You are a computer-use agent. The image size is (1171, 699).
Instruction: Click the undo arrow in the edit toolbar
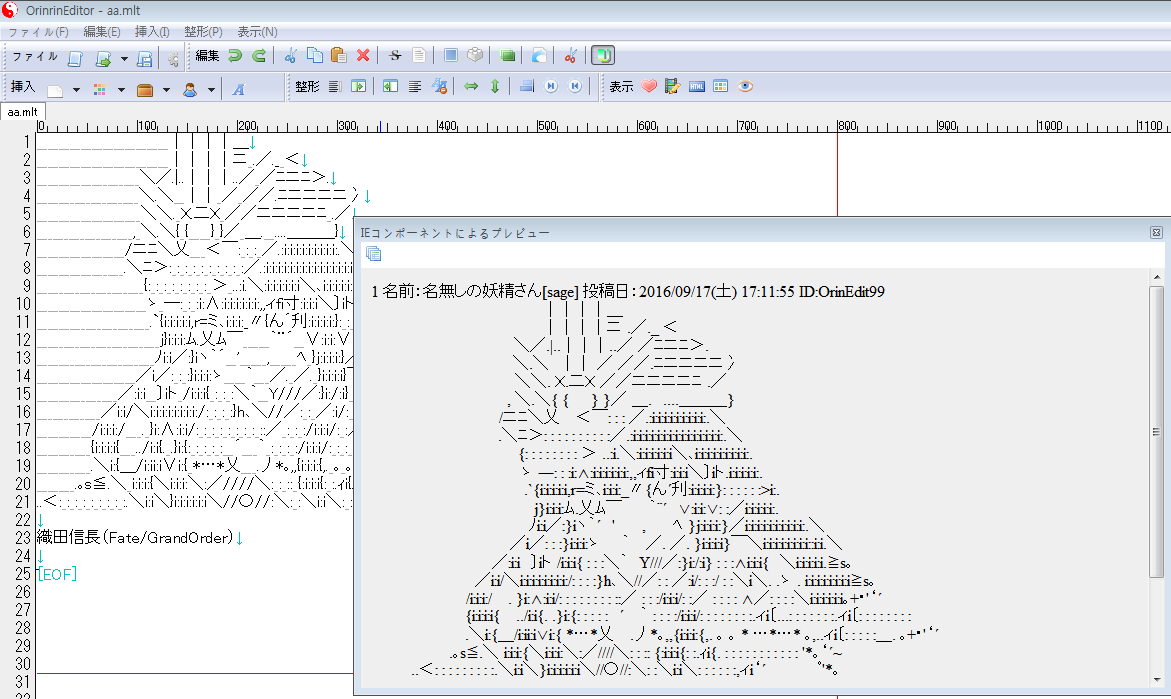tap(235, 56)
